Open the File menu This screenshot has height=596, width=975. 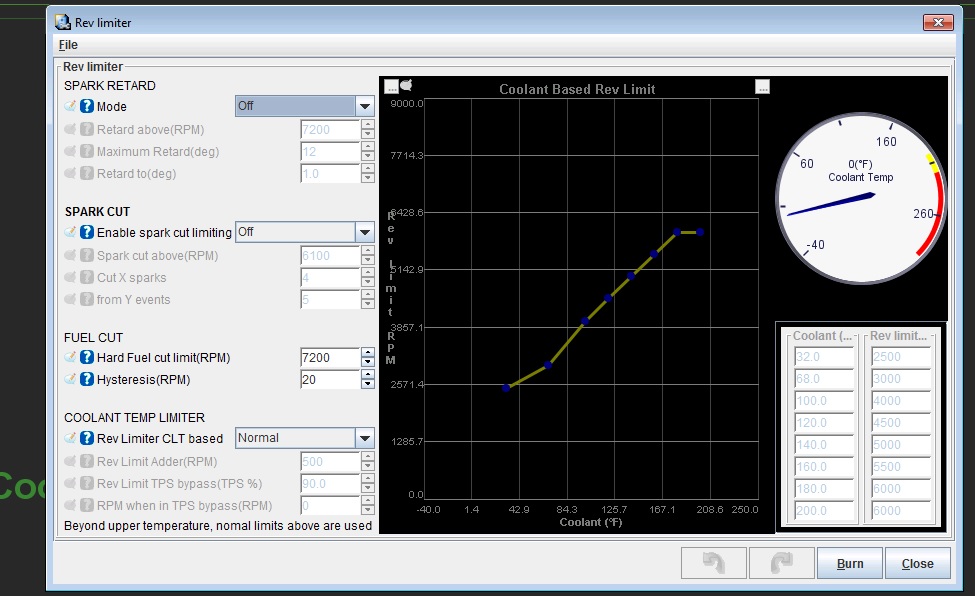[x=68, y=45]
